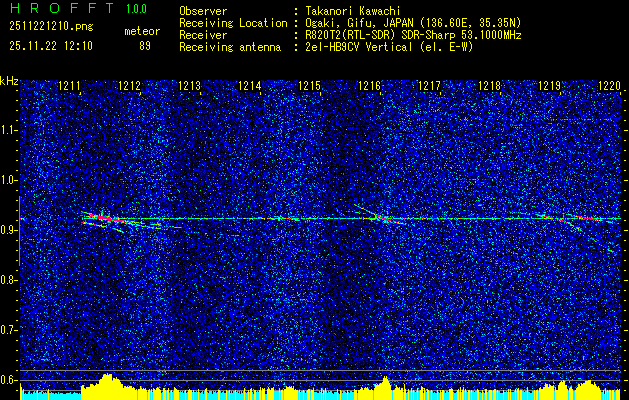Click the 0.8 frequency axis label

tap(7, 280)
